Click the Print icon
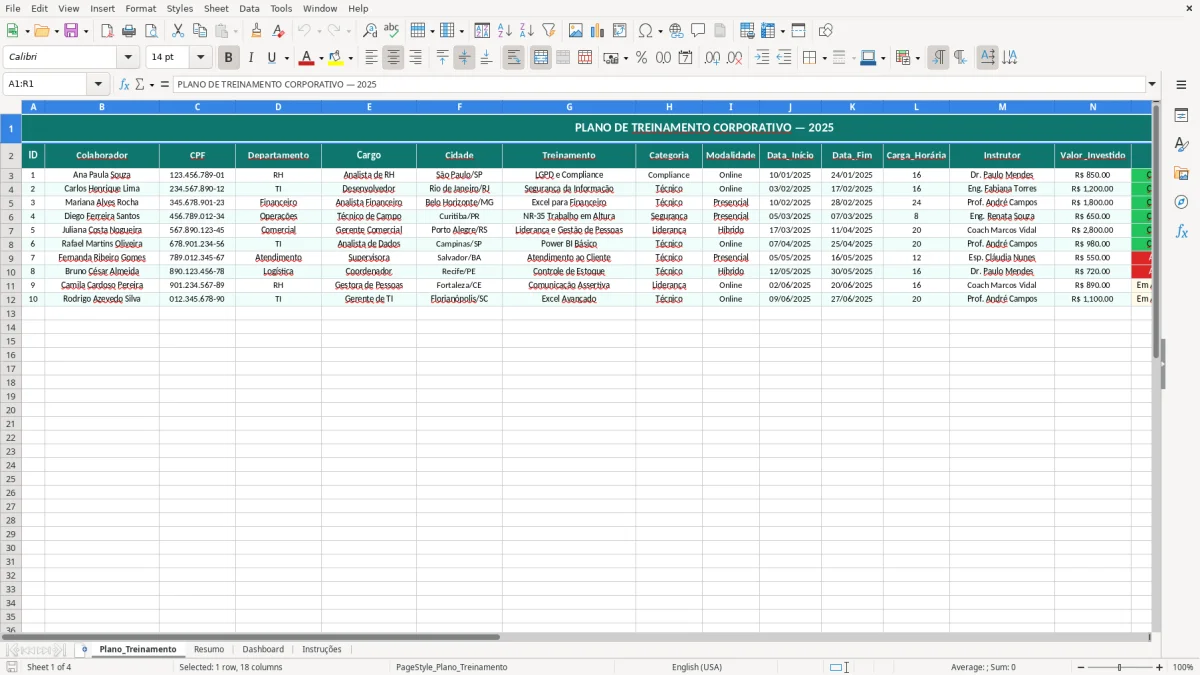The height and width of the screenshot is (675, 1200). tap(129, 31)
